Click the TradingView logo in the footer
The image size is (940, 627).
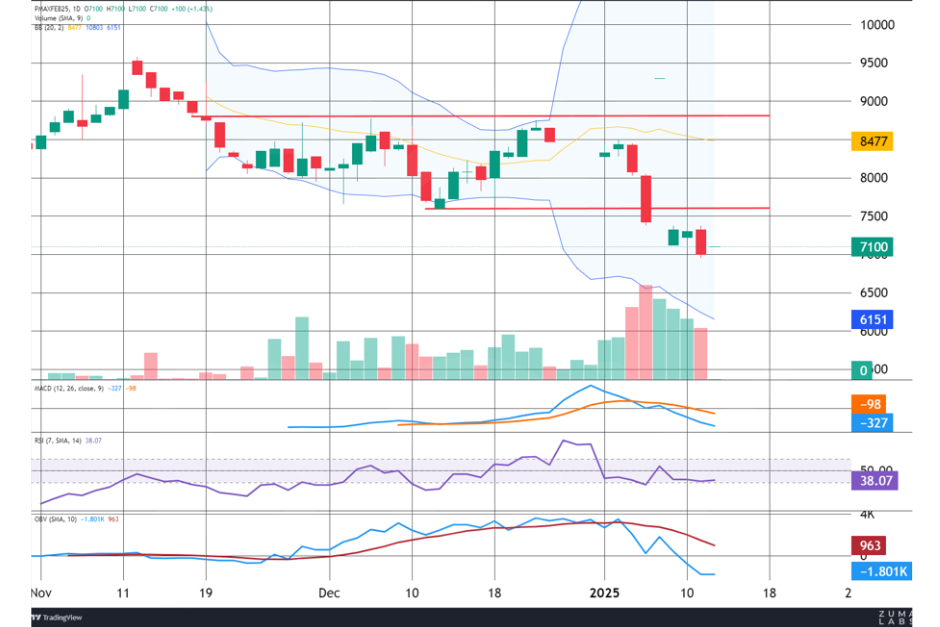pyautogui.click(x=58, y=617)
